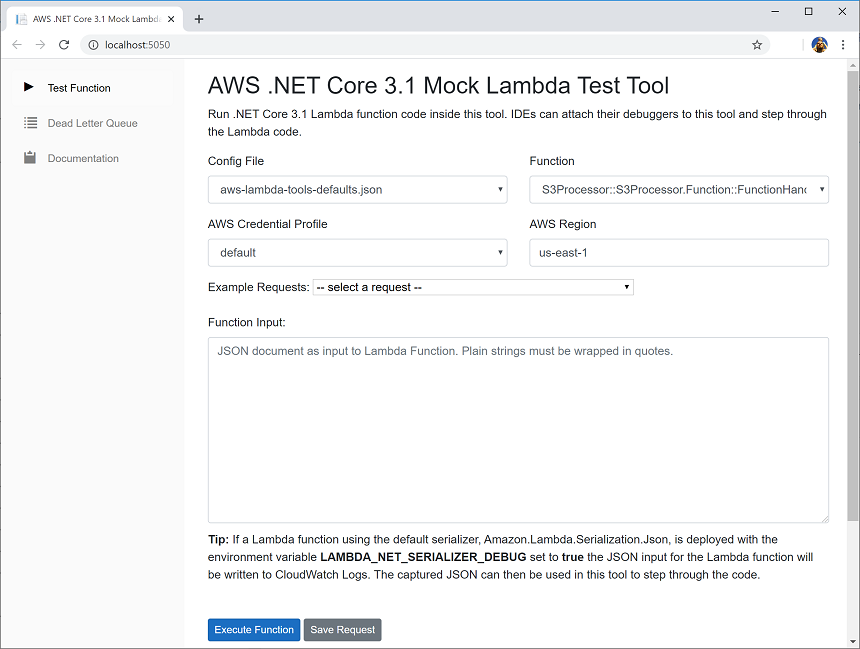Viewport: 860px width, 649px height.
Task: Bookmark the page with the star icon
Action: pos(757,44)
